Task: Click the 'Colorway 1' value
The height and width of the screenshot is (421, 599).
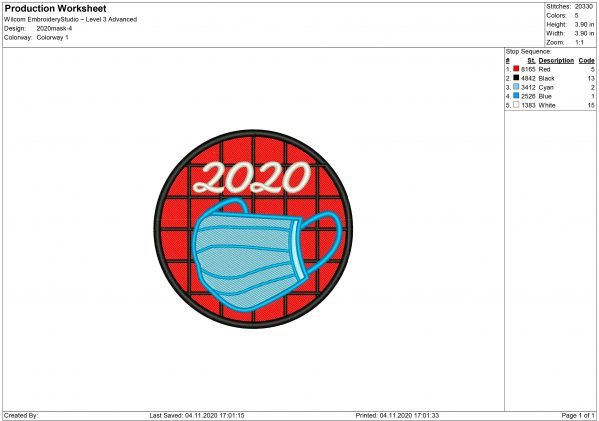Action: 53,37
